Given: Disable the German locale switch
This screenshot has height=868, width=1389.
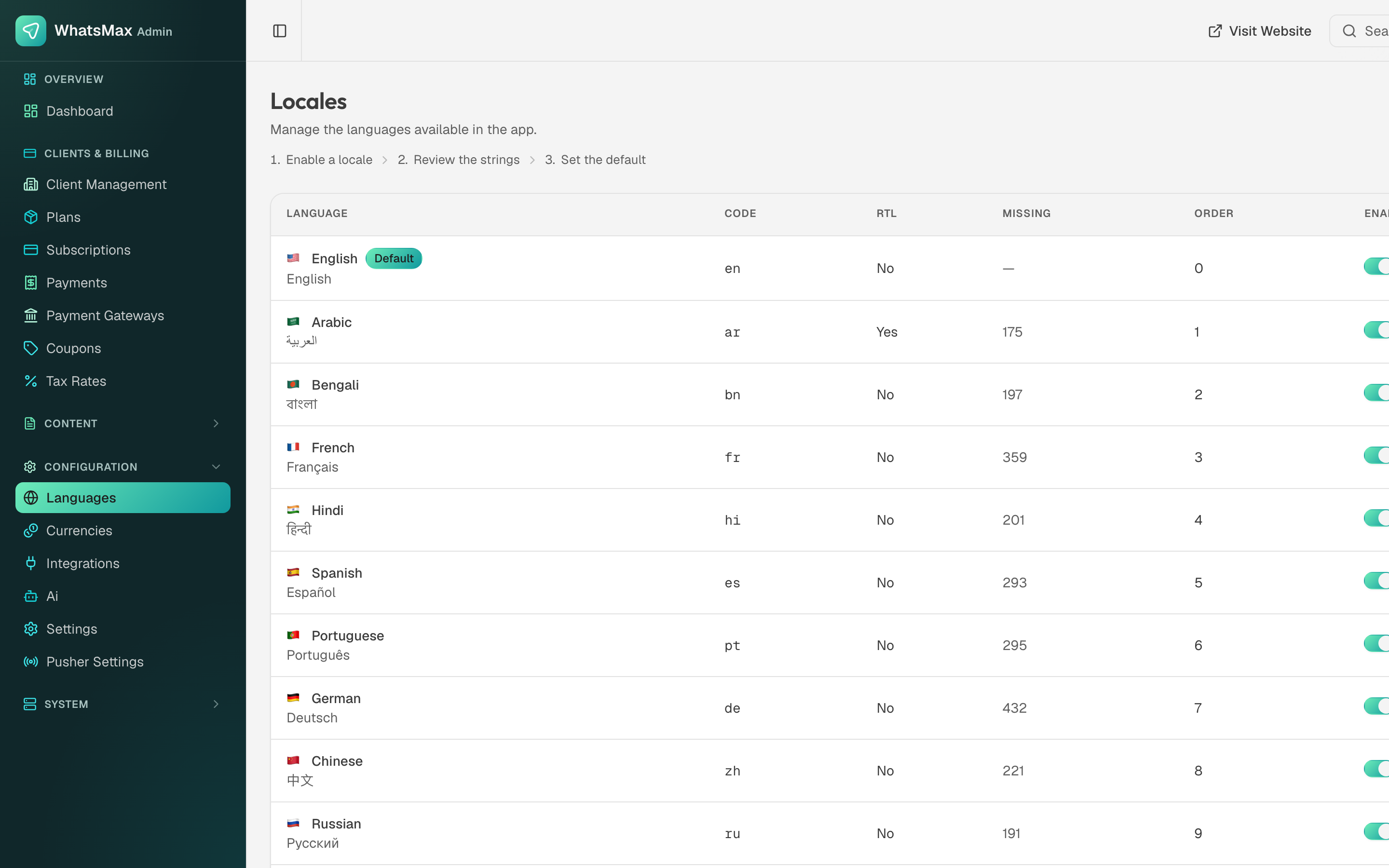Looking at the screenshot, I should pos(1376,705).
